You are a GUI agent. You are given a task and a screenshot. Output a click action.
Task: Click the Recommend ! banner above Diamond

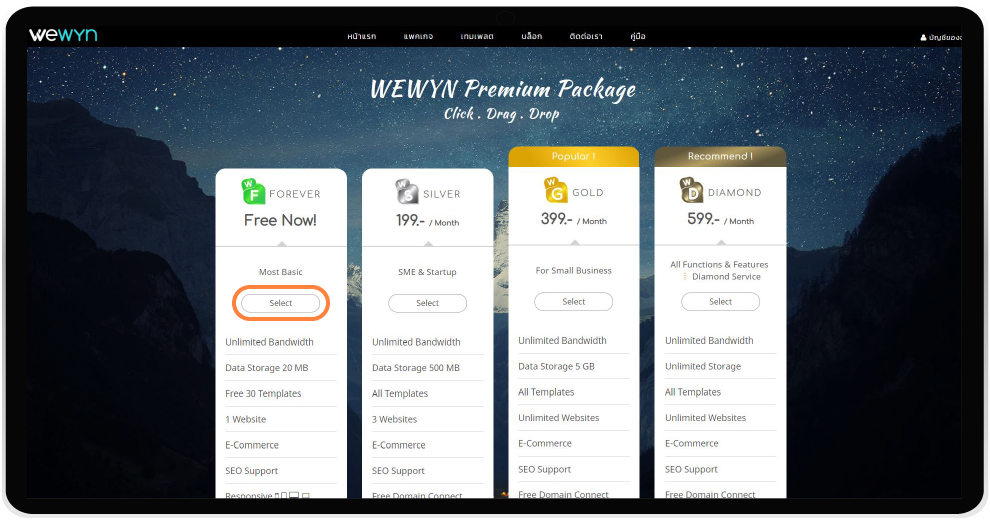[720, 157]
